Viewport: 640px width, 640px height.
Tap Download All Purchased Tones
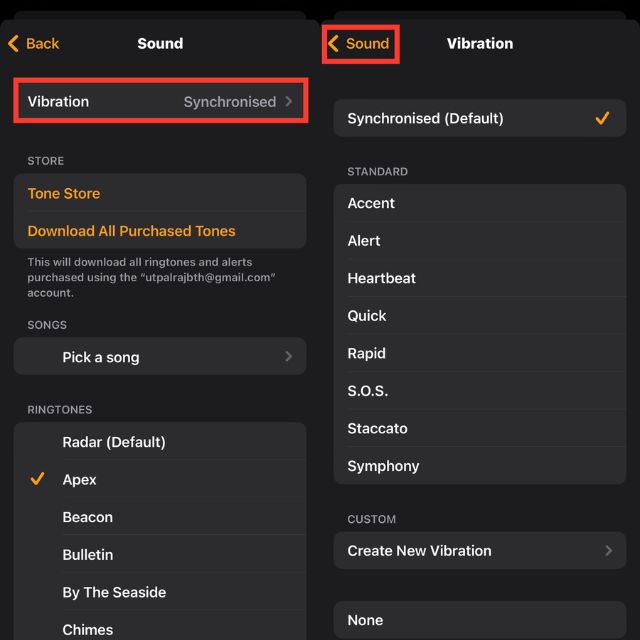click(x=131, y=231)
